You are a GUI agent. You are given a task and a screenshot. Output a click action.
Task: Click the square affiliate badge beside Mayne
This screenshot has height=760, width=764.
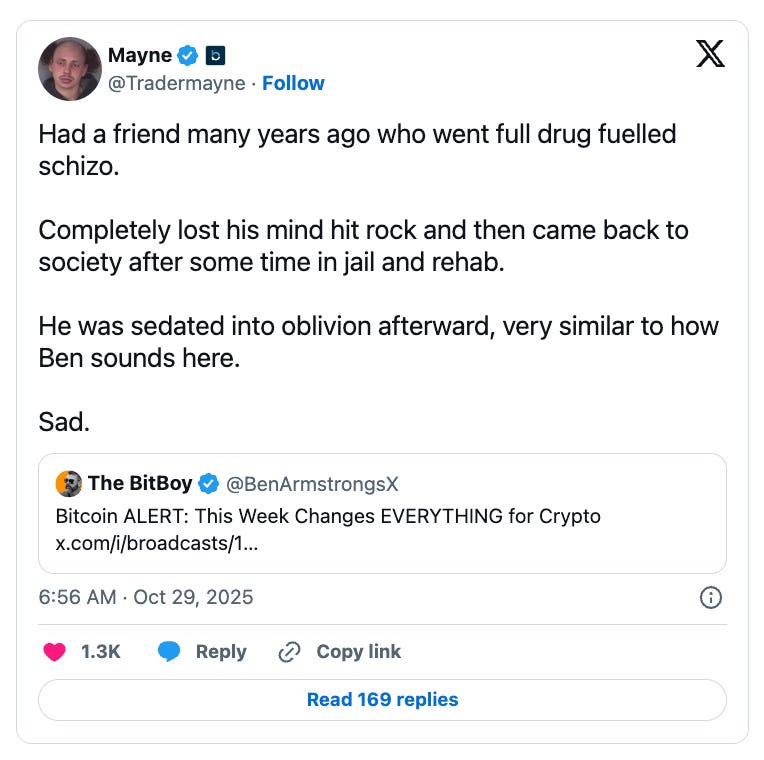pos(215,56)
